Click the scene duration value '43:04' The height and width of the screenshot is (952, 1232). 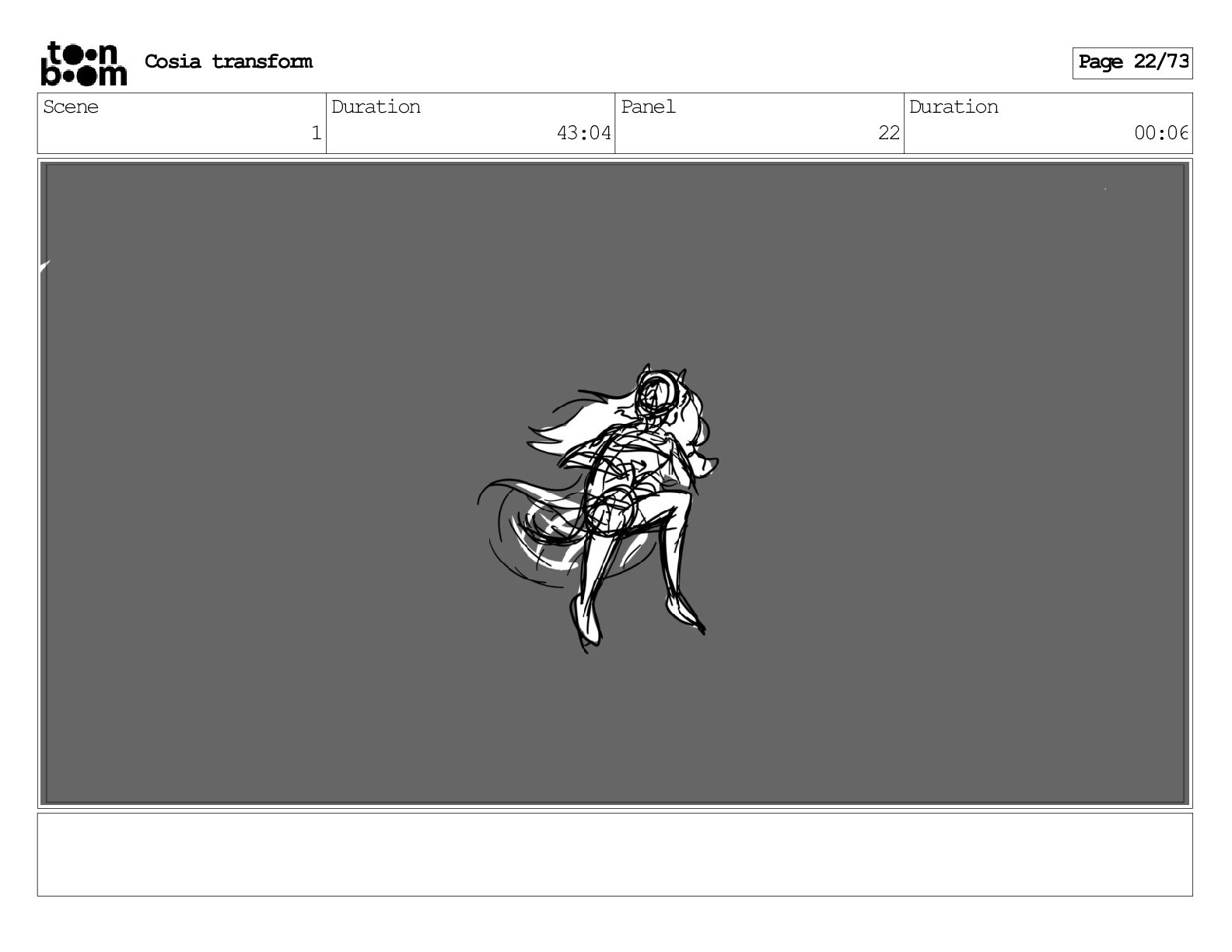click(x=584, y=133)
